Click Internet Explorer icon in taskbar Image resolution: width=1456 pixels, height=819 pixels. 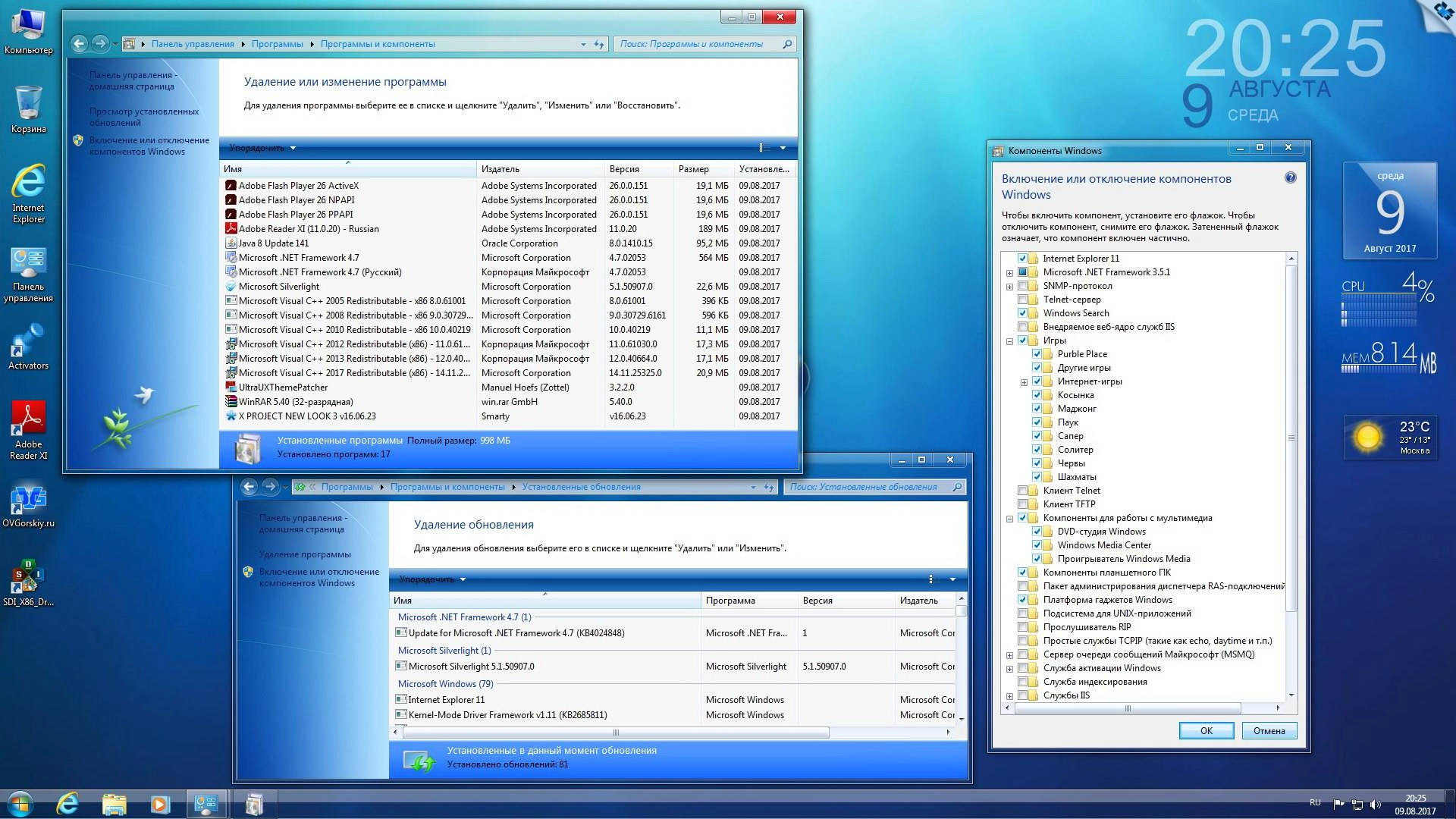67,804
